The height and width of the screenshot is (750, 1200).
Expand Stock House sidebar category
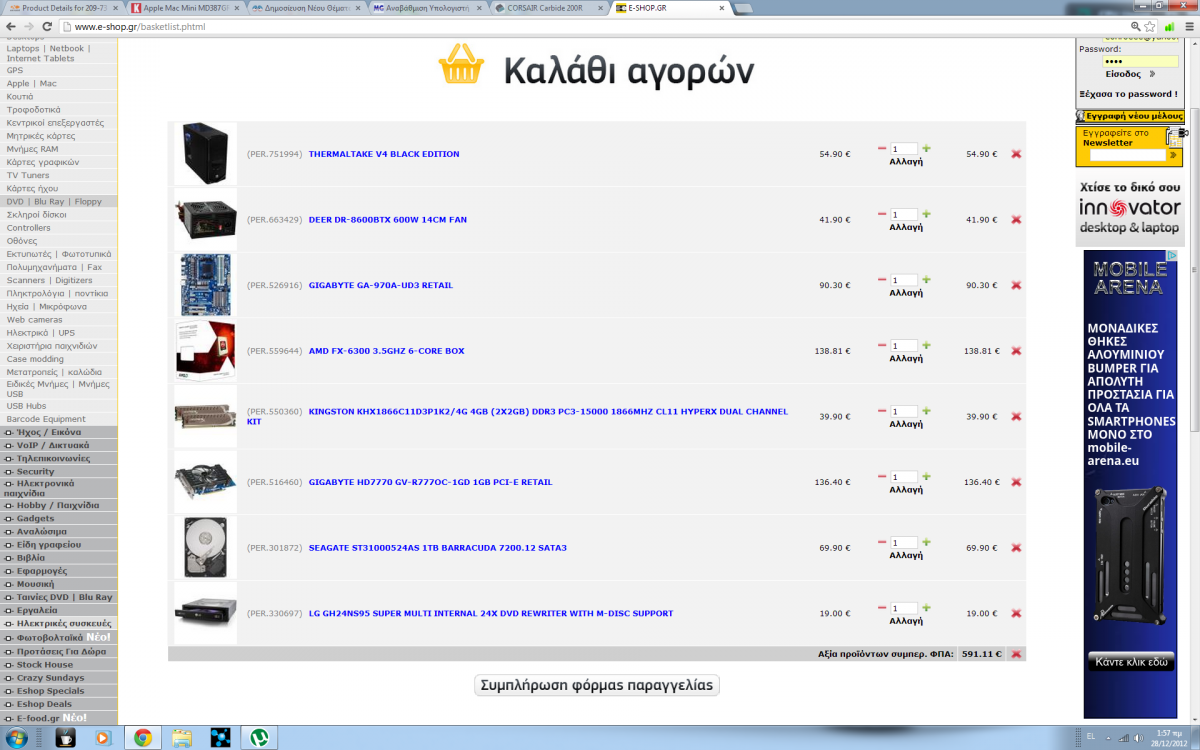click(59, 664)
